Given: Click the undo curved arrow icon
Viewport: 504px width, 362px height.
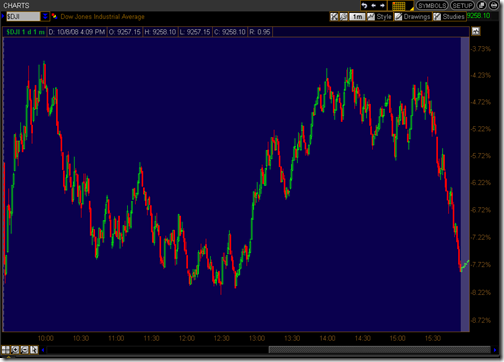Looking at the screenshot, I should tap(364, 6).
